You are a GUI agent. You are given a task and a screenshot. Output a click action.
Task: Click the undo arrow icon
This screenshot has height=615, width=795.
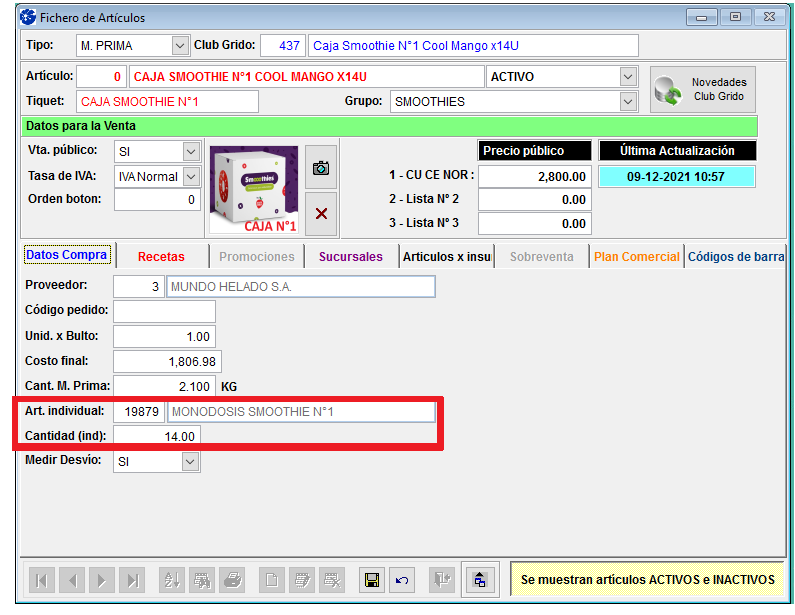point(402,580)
